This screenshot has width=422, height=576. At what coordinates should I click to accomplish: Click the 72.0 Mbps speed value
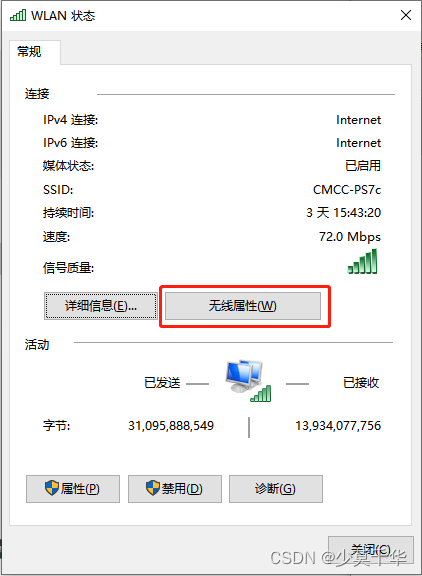pyautogui.click(x=350, y=237)
